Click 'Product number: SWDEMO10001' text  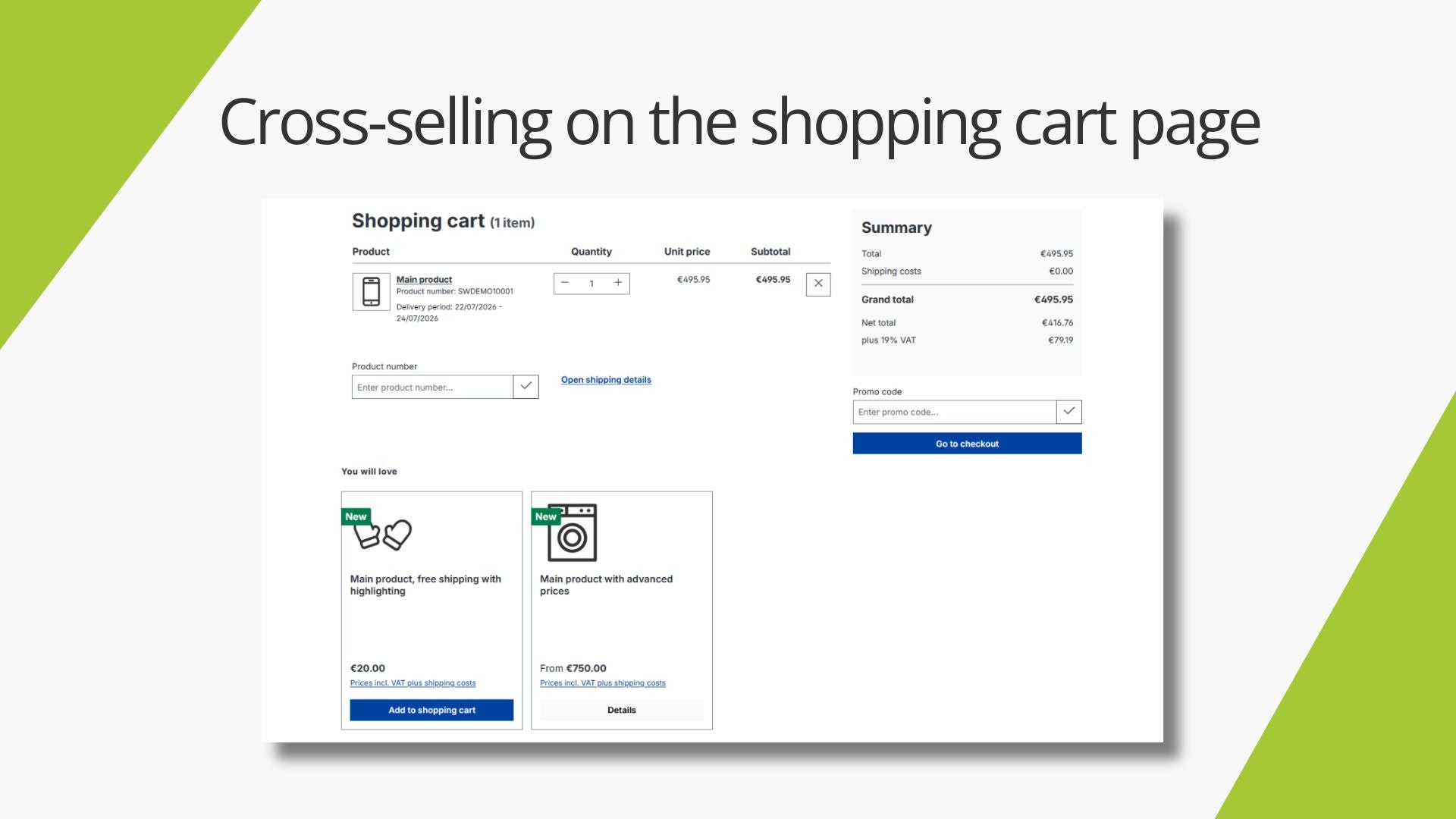(454, 291)
